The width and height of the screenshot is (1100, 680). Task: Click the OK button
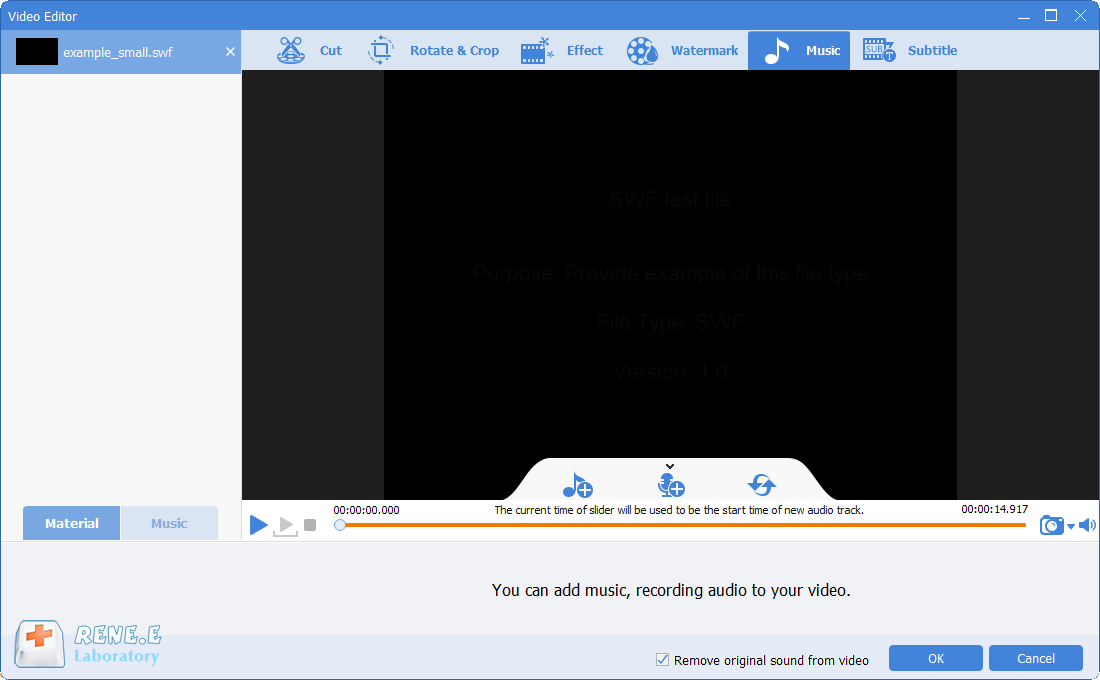coord(935,658)
